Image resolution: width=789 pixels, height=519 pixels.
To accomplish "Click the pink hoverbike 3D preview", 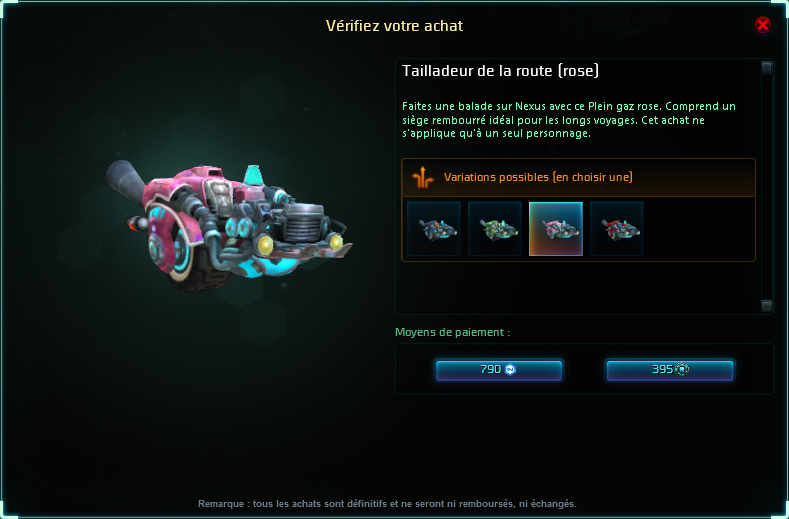I will (229, 225).
